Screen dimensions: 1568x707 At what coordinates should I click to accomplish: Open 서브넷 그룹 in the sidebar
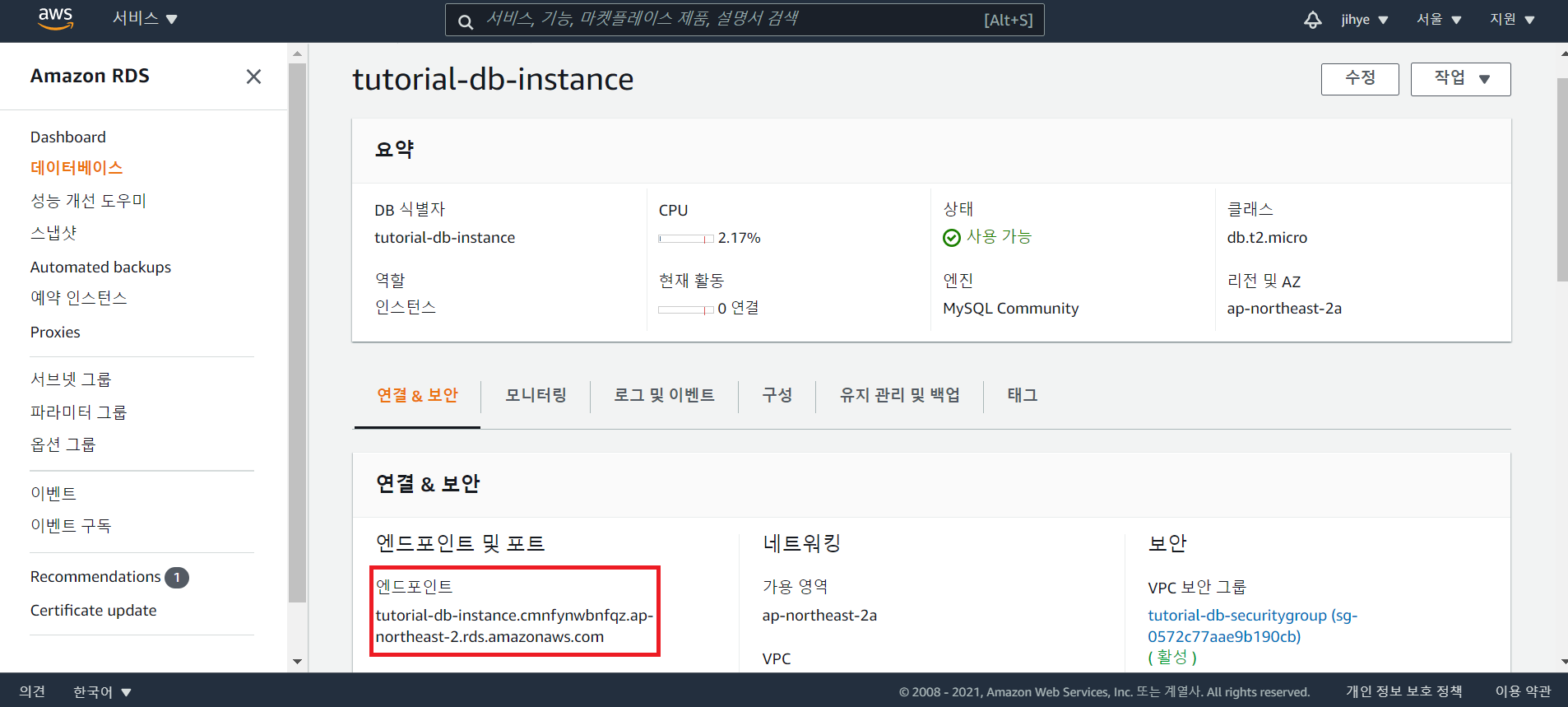71,379
